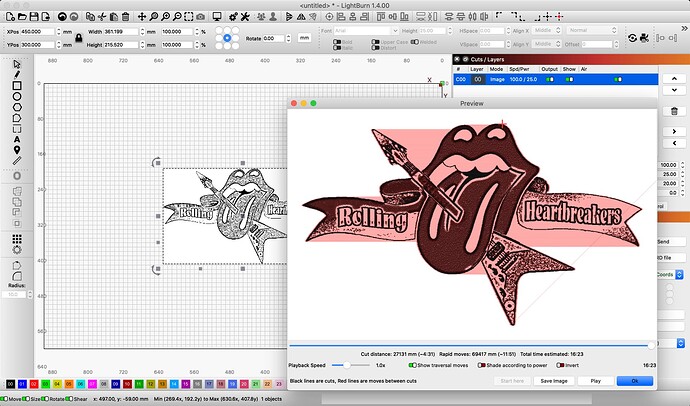Pick the red 02 color swatch

pyautogui.click(x=34, y=384)
